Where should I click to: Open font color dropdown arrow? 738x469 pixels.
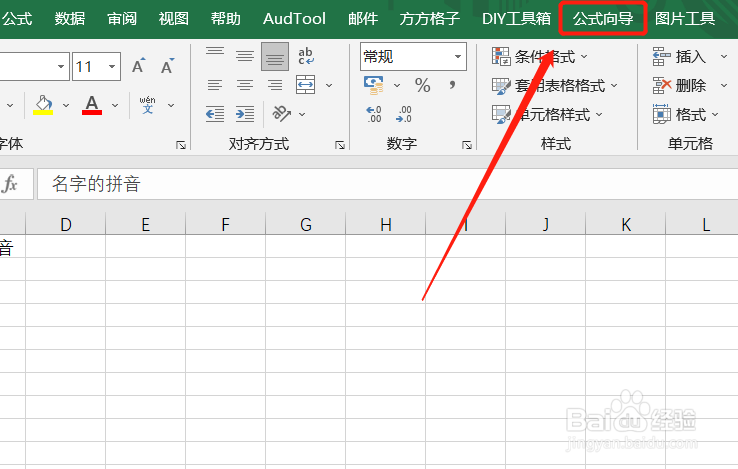pyautogui.click(x=115, y=105)
